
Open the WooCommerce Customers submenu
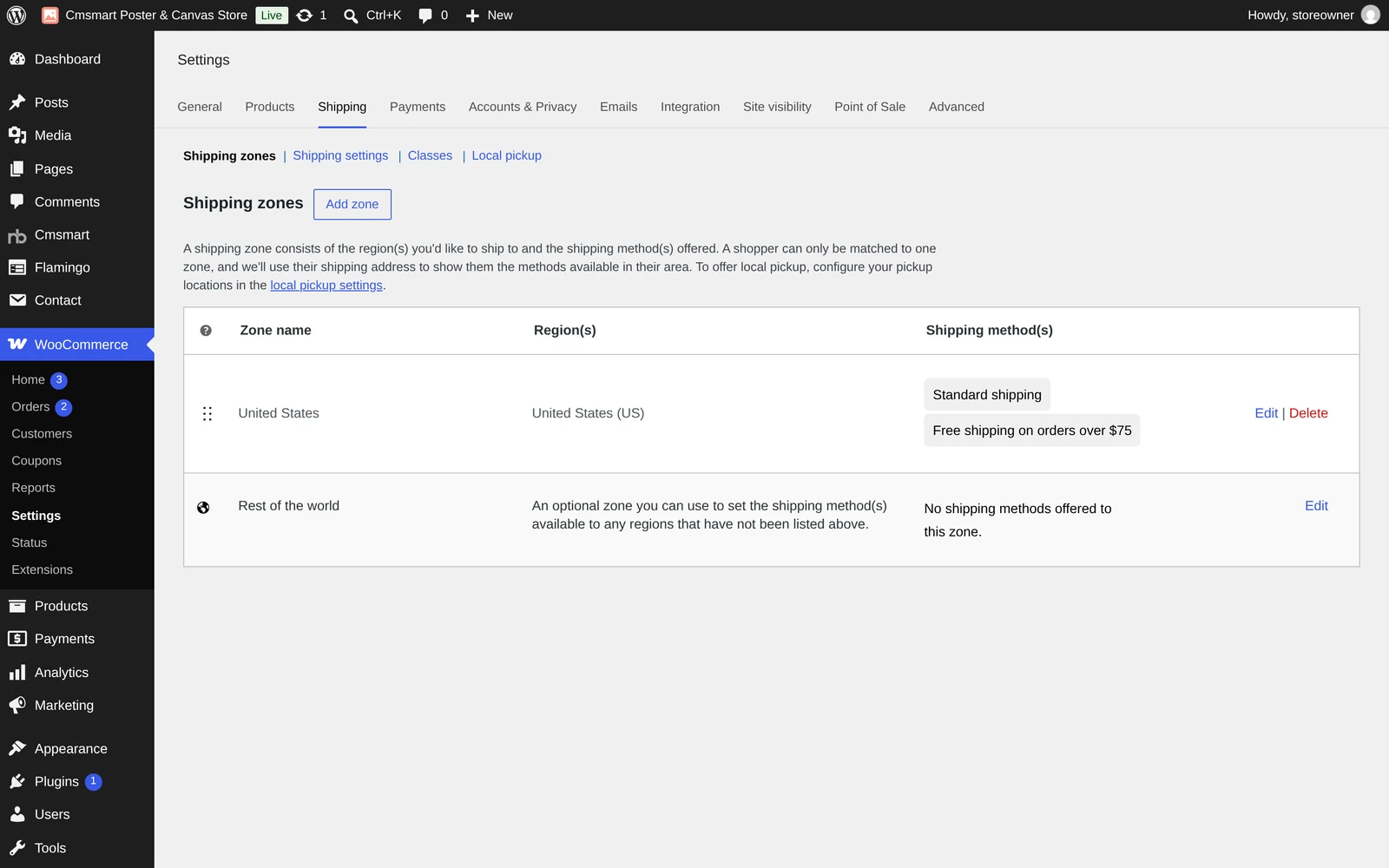point(42,434)
